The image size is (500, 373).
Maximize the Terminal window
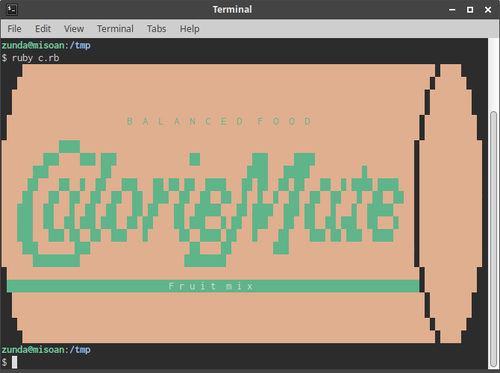tap(470, 10)
